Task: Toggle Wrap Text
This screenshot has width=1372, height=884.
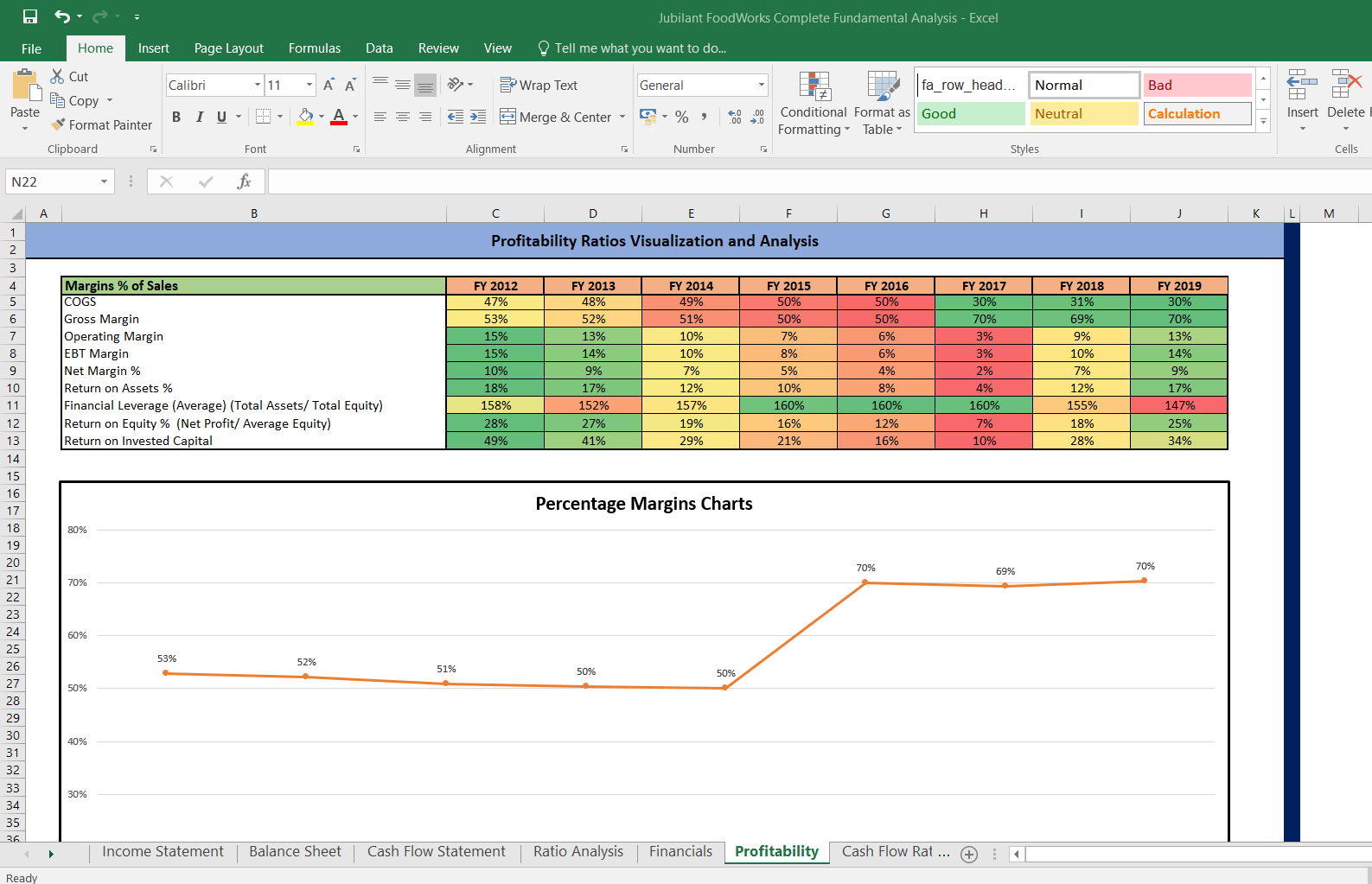Action: [x=539, y=85]
